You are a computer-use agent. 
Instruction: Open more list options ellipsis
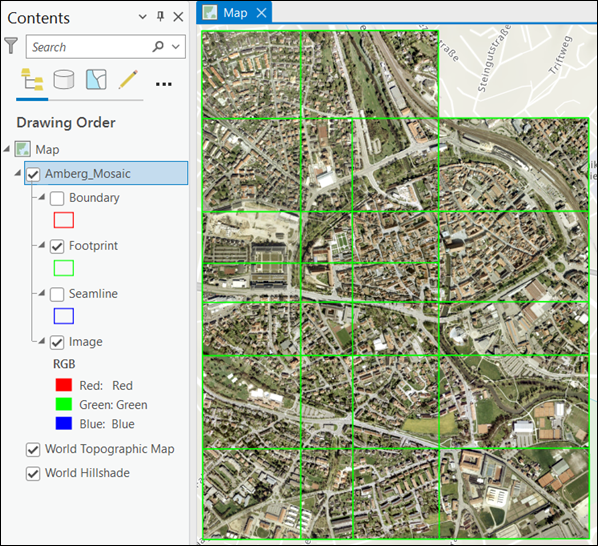(x=164, y=84)
